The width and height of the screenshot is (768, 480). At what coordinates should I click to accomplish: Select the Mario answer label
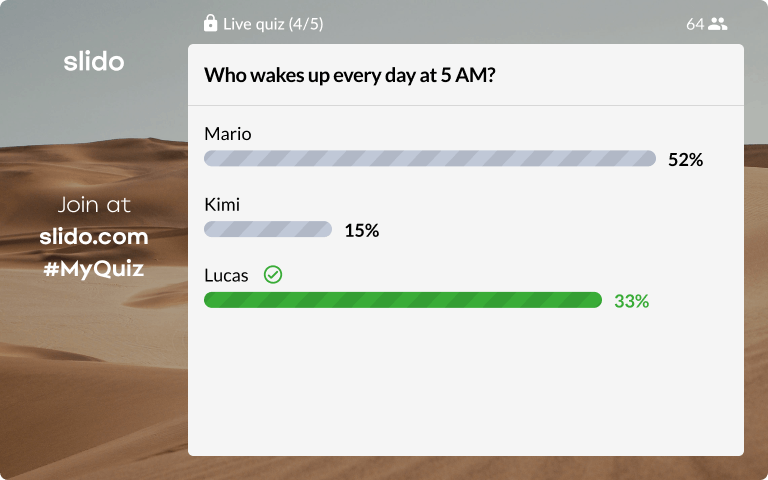[228, 134]
